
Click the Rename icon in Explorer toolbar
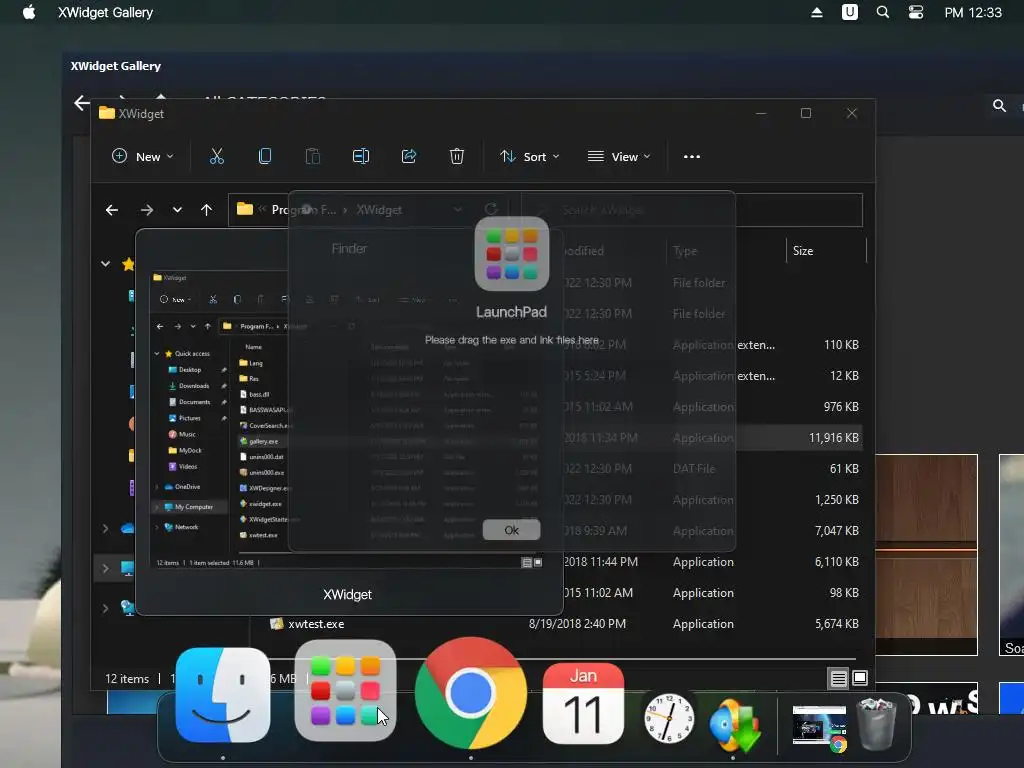point(360,156)
